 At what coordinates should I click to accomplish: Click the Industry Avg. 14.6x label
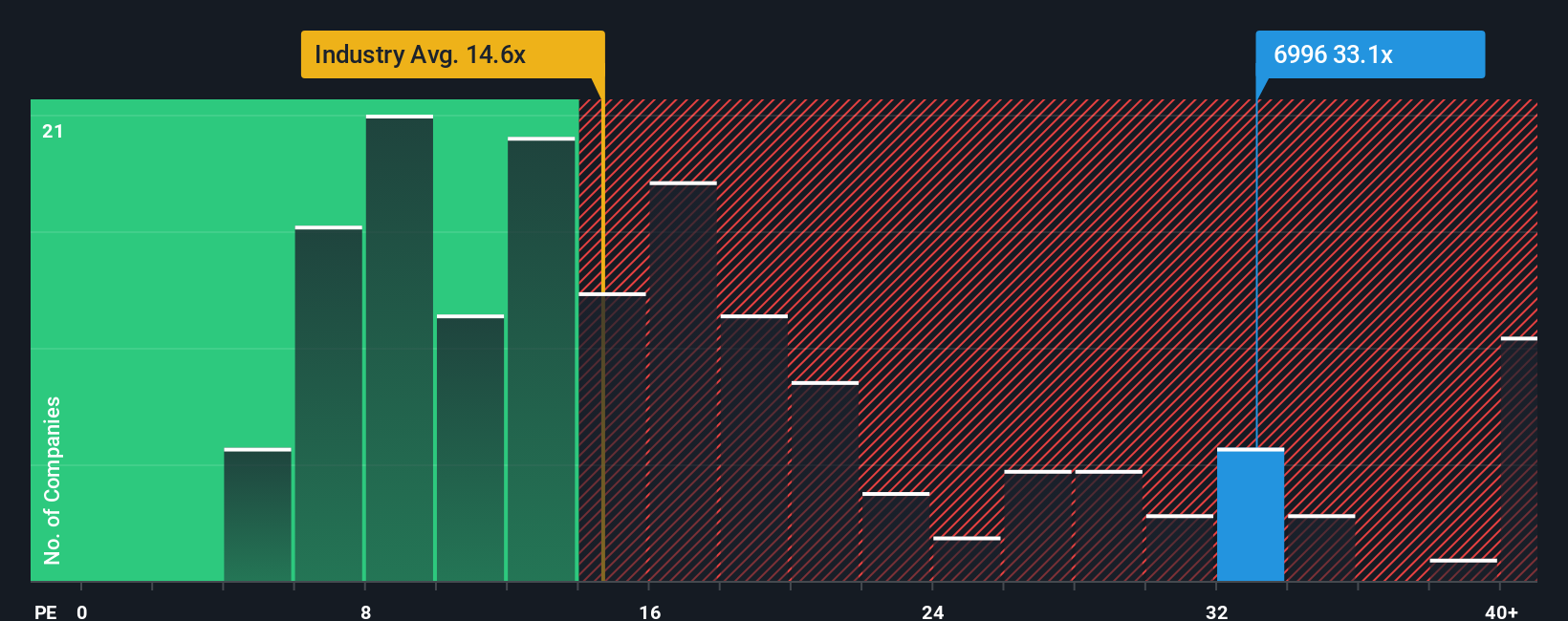coord(453,54)
